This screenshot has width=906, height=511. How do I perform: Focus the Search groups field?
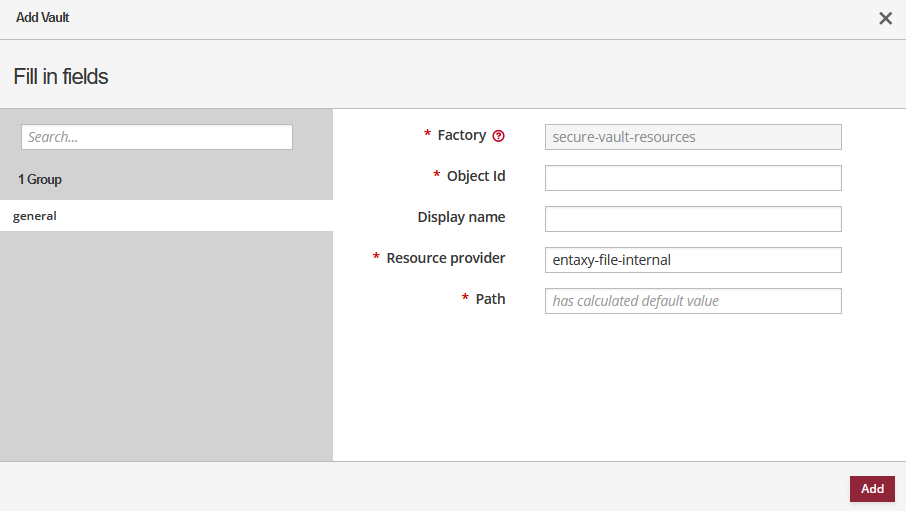(157, 137)
